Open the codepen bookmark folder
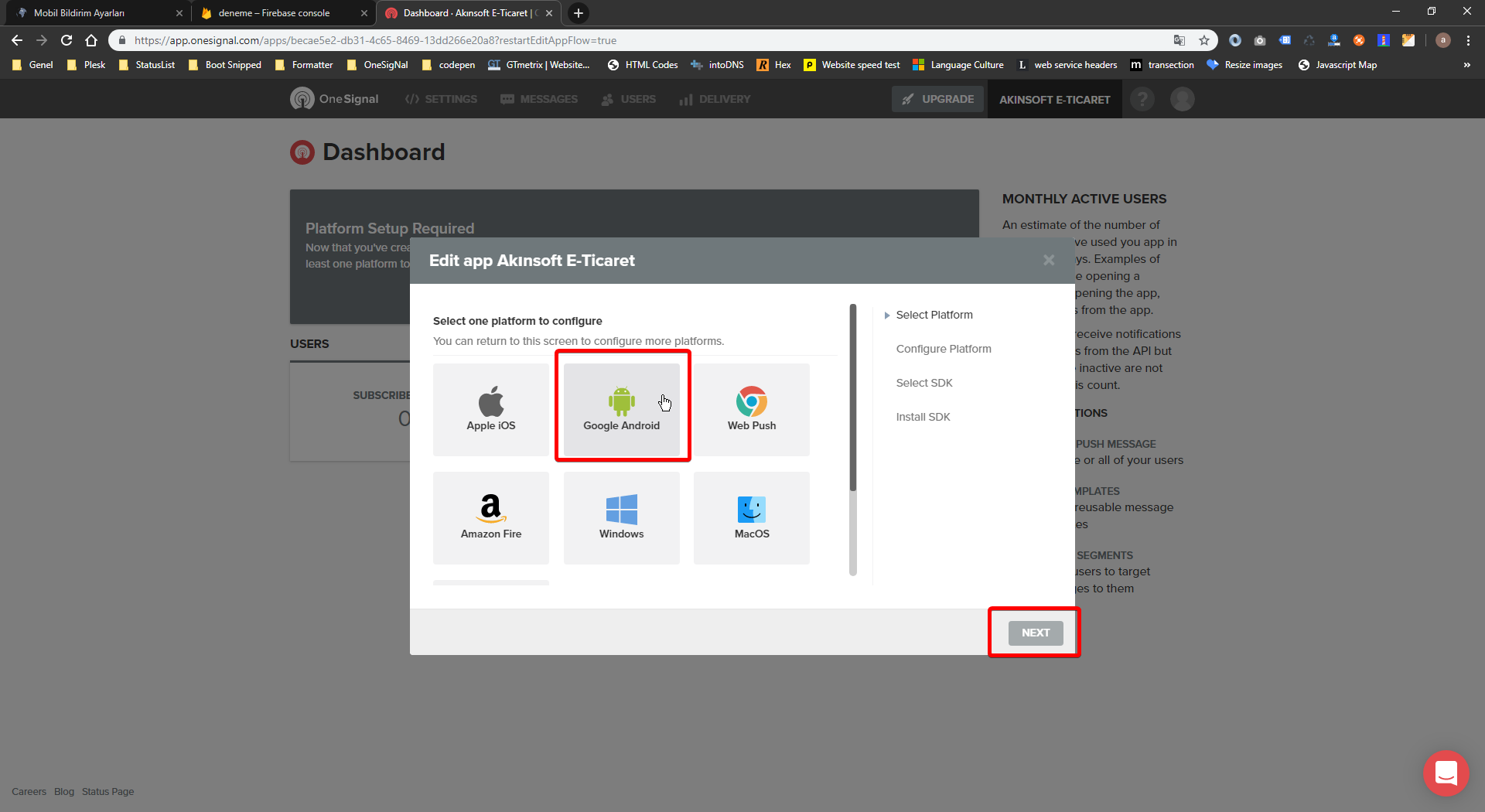This screenshot has width=1485, height=812. point(449,65)
